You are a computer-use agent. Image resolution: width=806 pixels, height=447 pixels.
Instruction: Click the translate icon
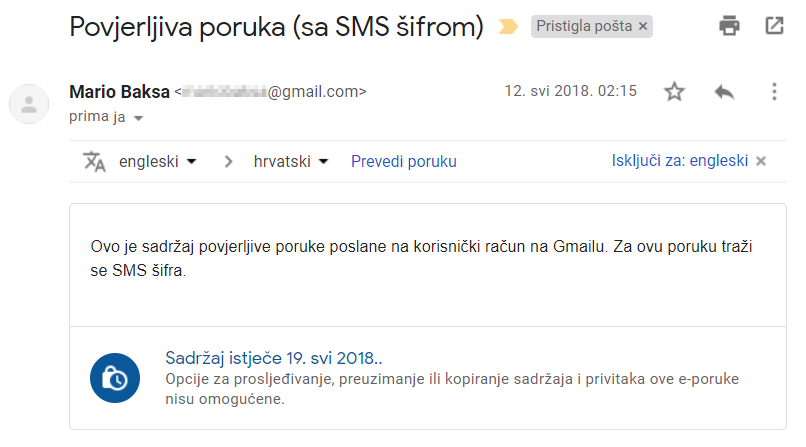pyautogui.click(x=94, y=161)
